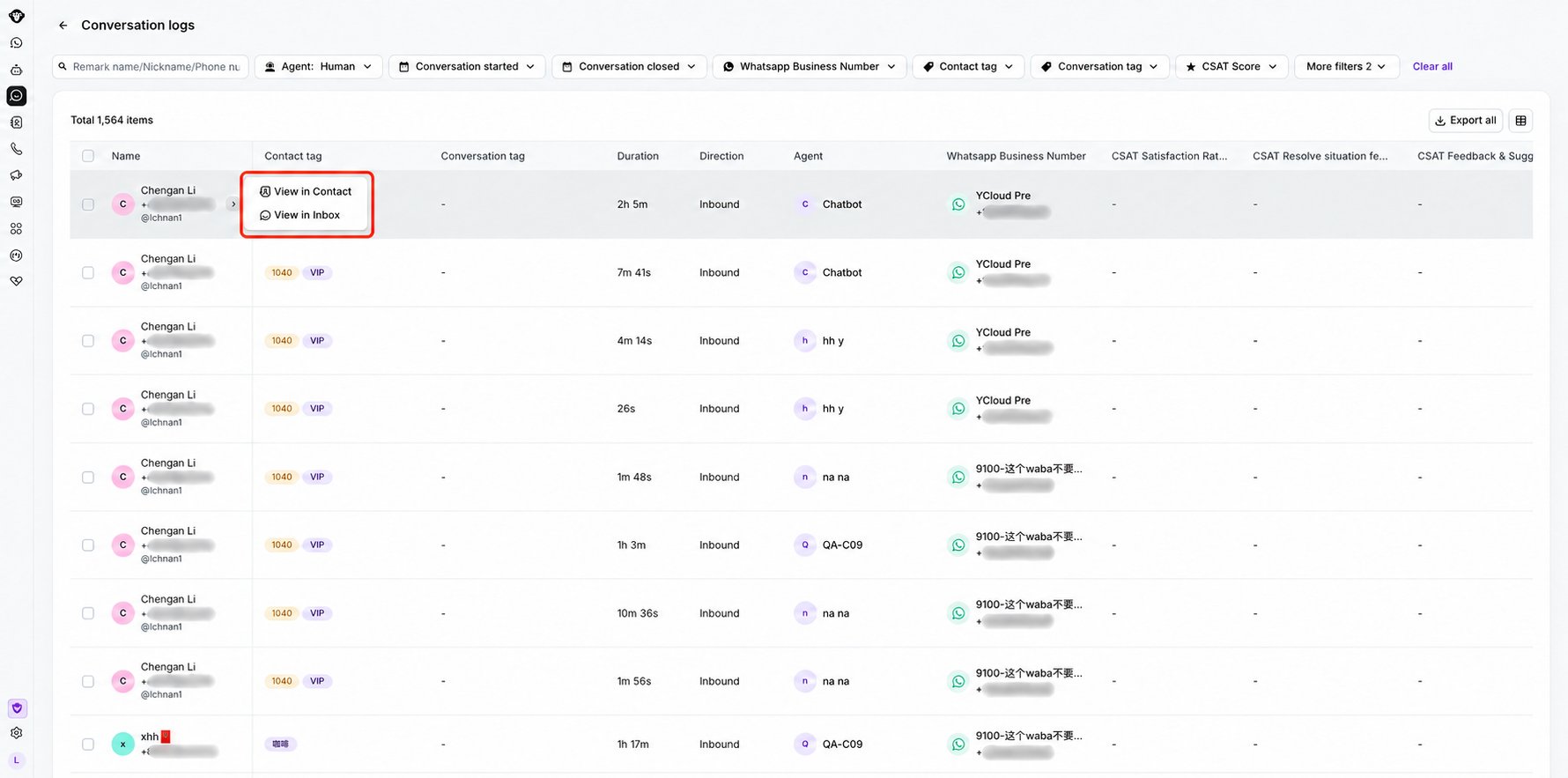The image size is (1568, 778).
Task: Choose View in Contact from the popup menu
Action: [x=306, y=192]
